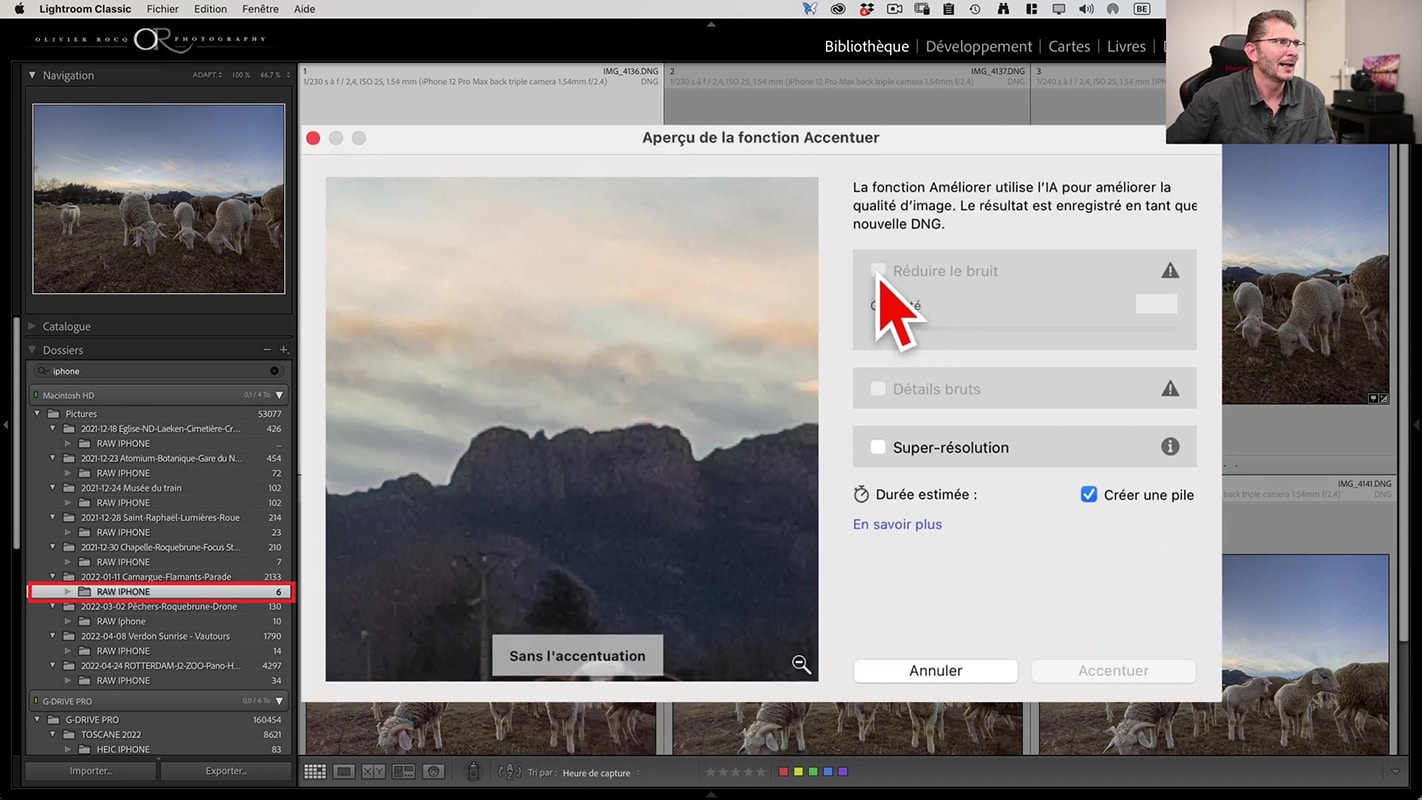The image size is (1422, 800).
Task: Open Compare view XY icon
Action: 373,772
